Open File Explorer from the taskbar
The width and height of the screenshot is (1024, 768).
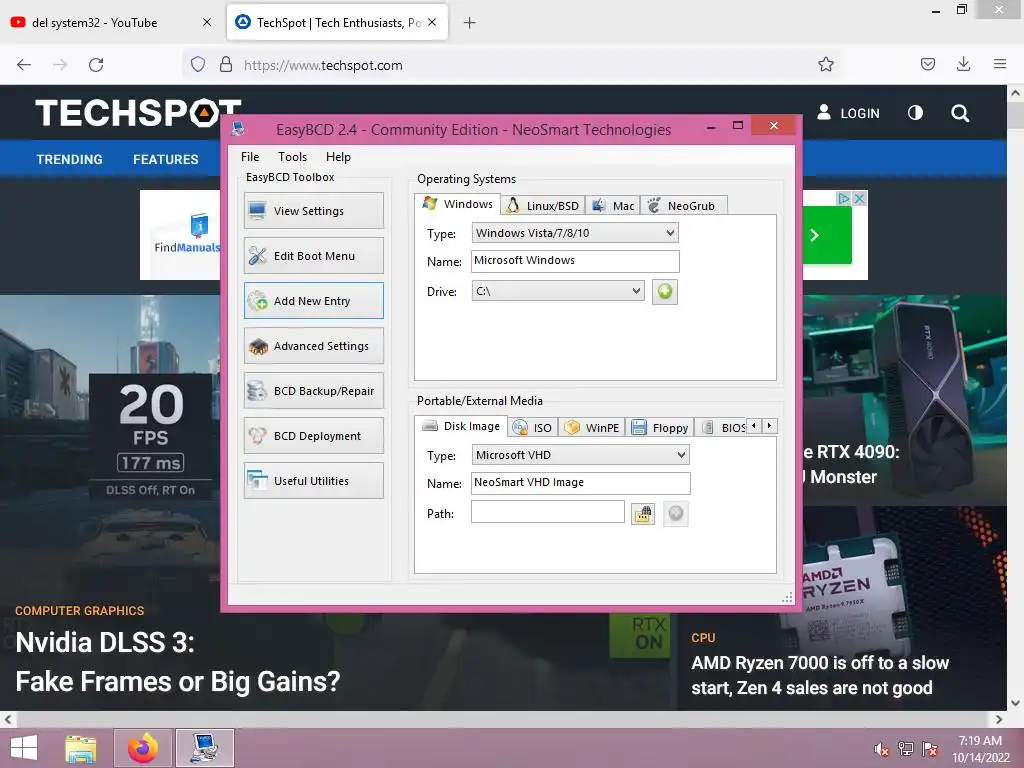[x=81, y=748]
